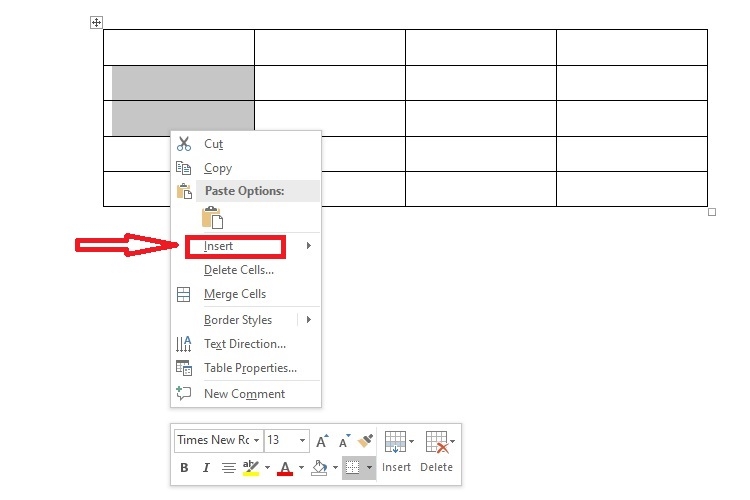This screenshot has height=500, width=750.
Task: Click the Keep Source Formatting paste icon
Action: tap(212, 218)
